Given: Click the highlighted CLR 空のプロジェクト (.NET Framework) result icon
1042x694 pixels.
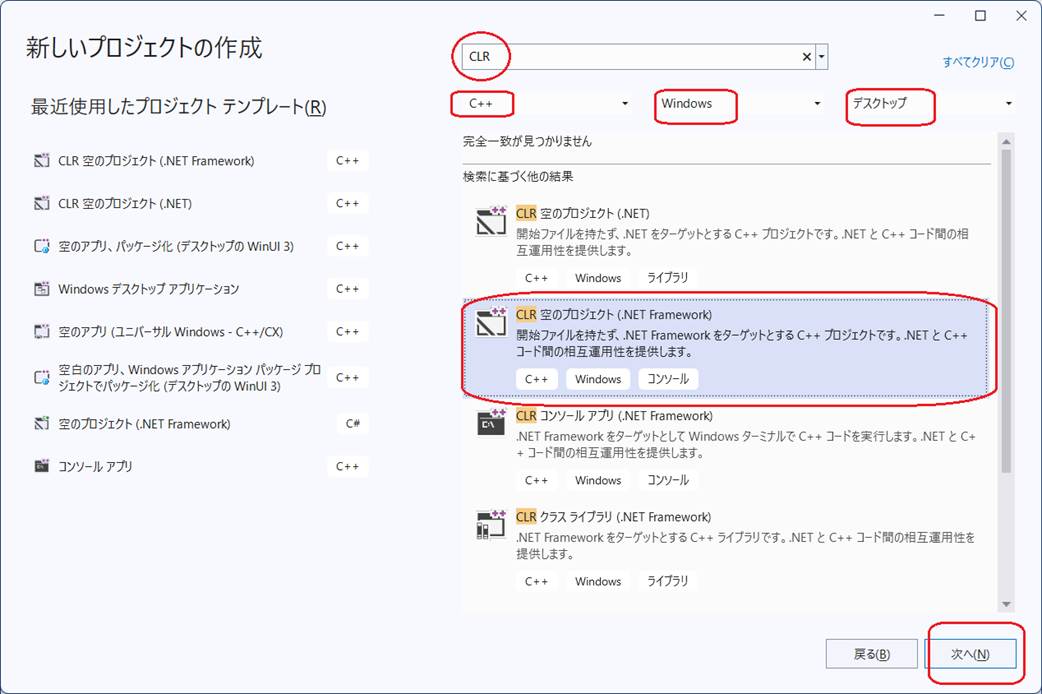Looking at the screenshot, I should pos(491,322).
